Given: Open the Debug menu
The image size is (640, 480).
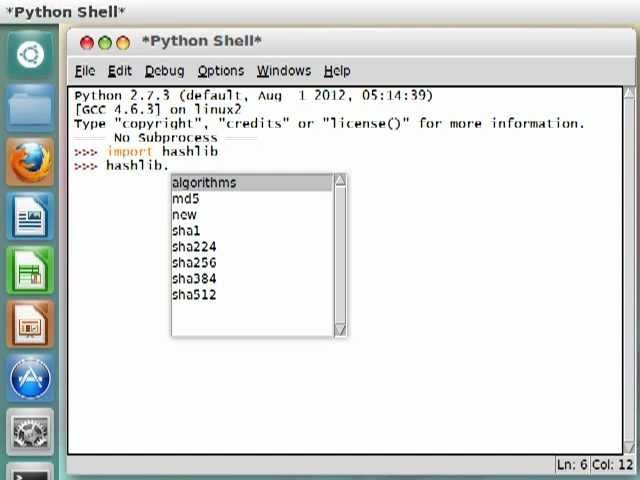Looking at the screenshot, I should point(164,71).
